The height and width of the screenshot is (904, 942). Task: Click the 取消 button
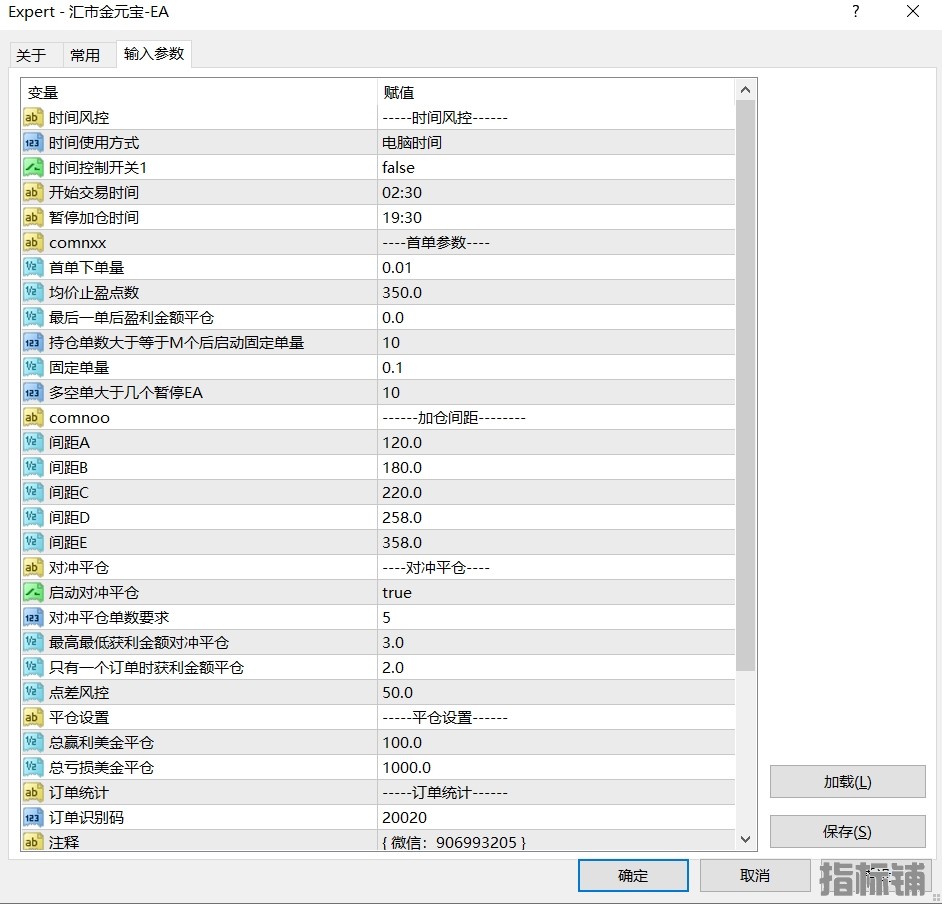coord(755,876)
